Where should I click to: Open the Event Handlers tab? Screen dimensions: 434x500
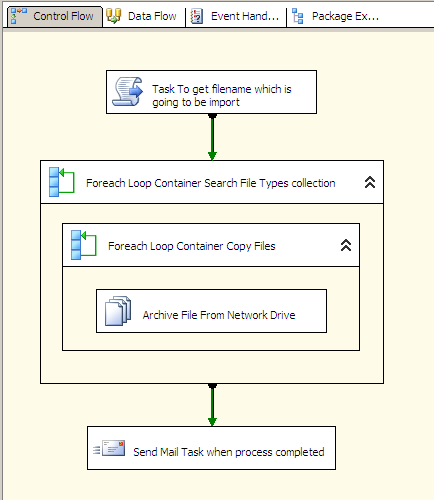[236, 16]
